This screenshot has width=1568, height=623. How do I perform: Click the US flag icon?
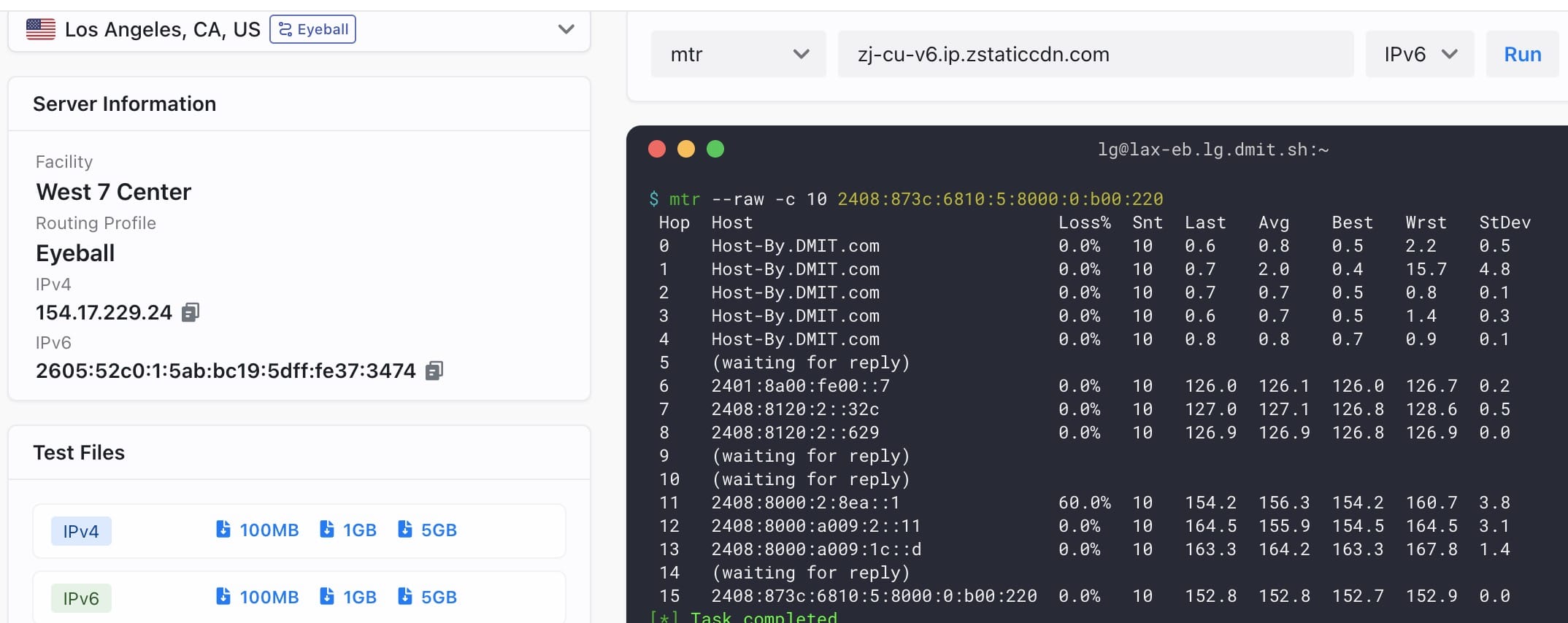[41, 29]
